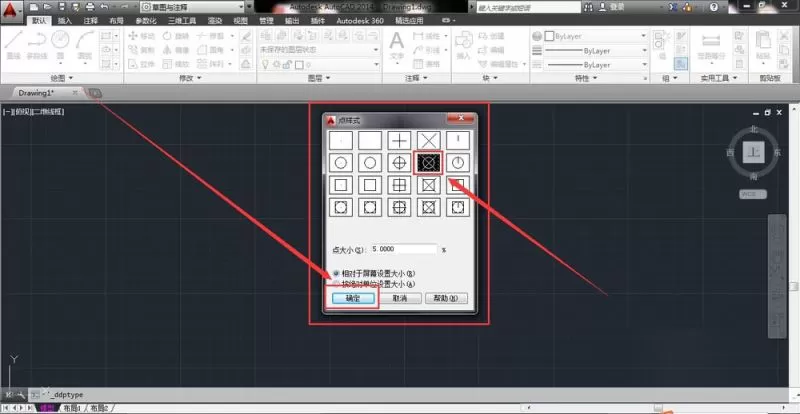Expand the 实用工具 panel arrow
800x414 pixels.
[735, 78]
